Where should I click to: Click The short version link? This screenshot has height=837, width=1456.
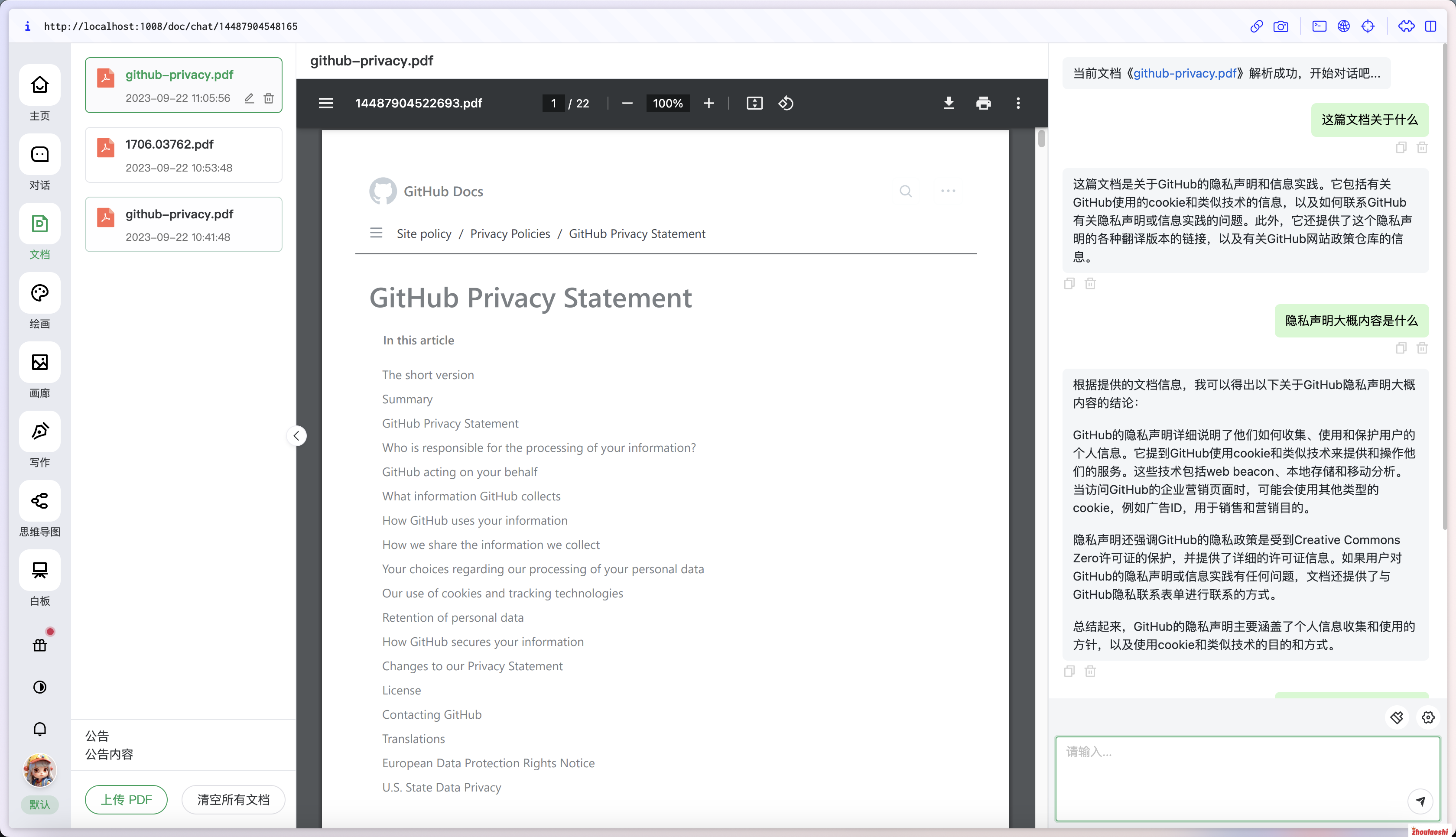tap(428, 375)
